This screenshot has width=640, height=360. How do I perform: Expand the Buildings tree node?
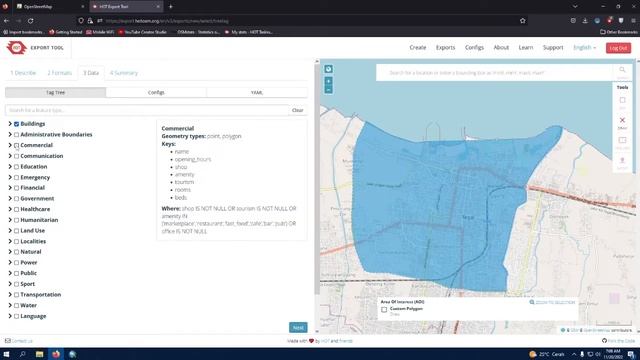click(10, 124)
